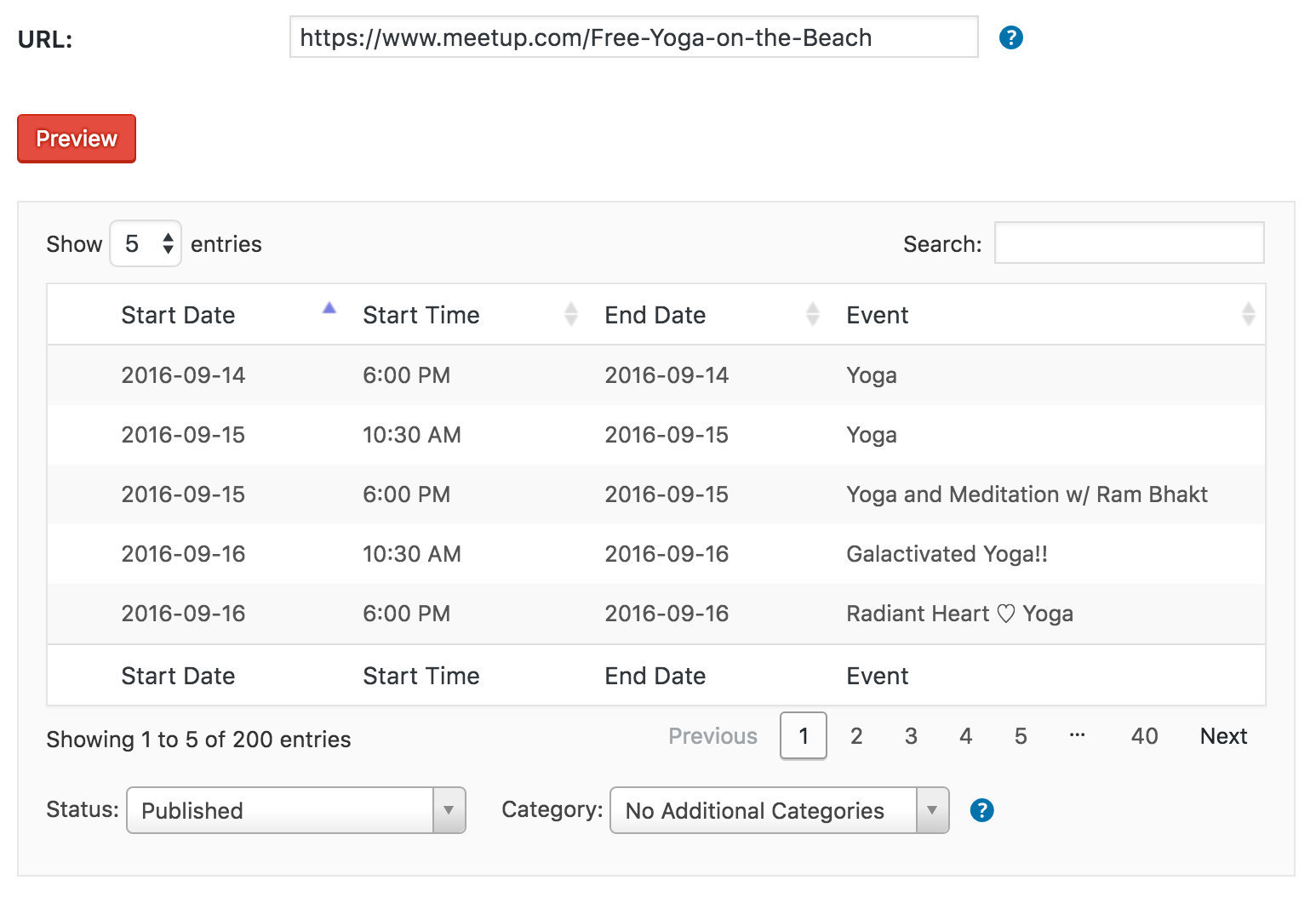Click the Next pagination link
Screen dimensions: 1316x897
point(1222,735)
